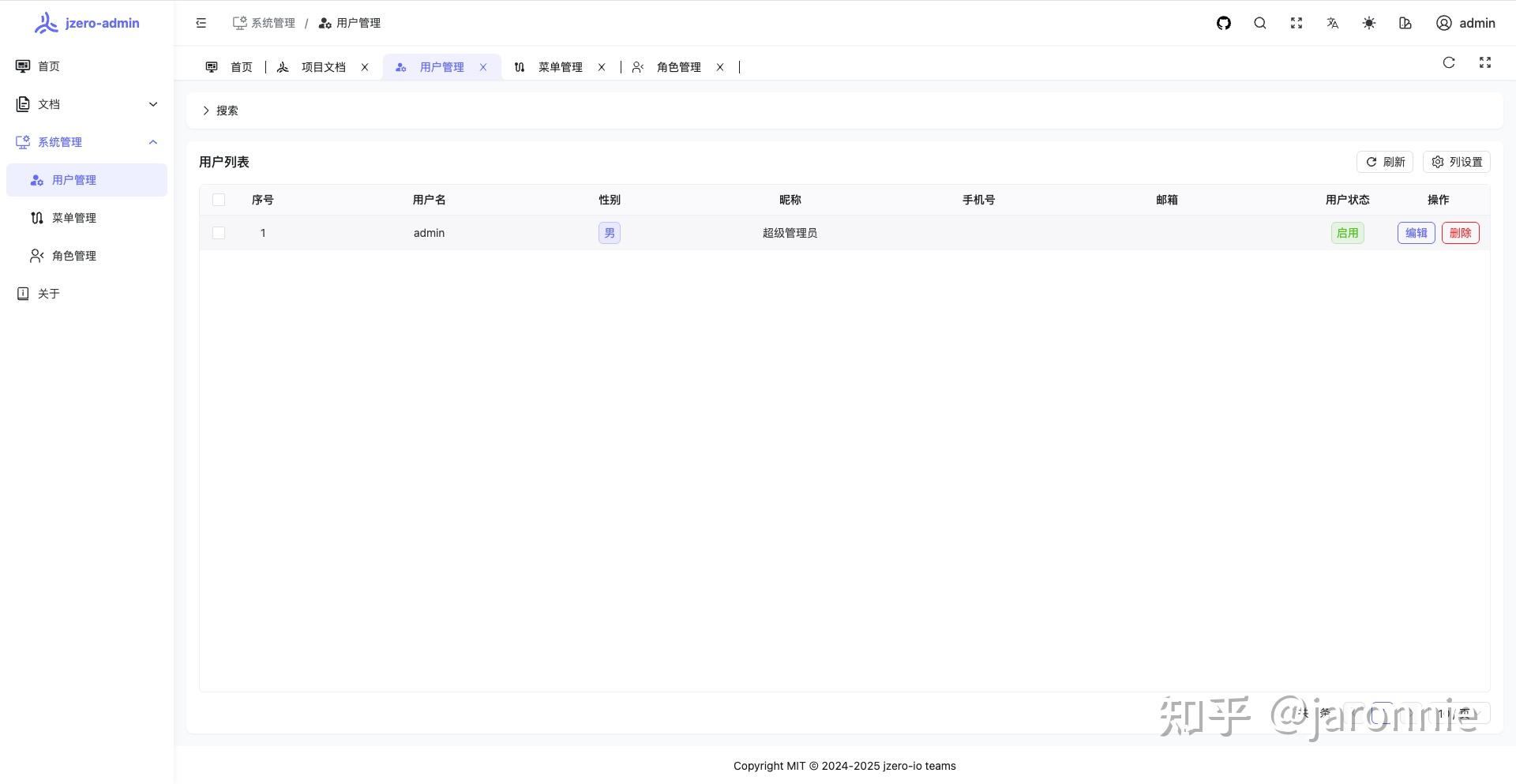Toggle the light/dark theme sun icon
Image resolution: width=1516 pixels, height=784 pixels.
tap(1369, 23)
